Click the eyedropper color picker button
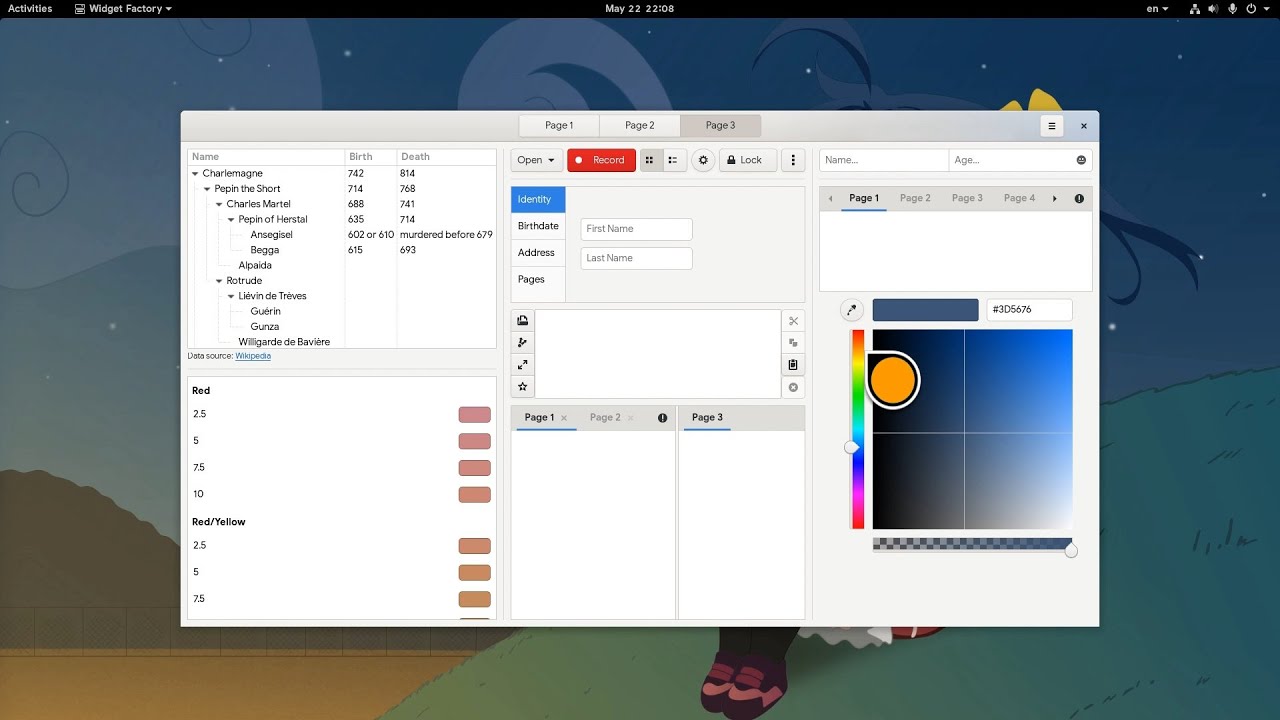Screen dimensions: 1280x720 pyautogui.click(x=852, y=310)
